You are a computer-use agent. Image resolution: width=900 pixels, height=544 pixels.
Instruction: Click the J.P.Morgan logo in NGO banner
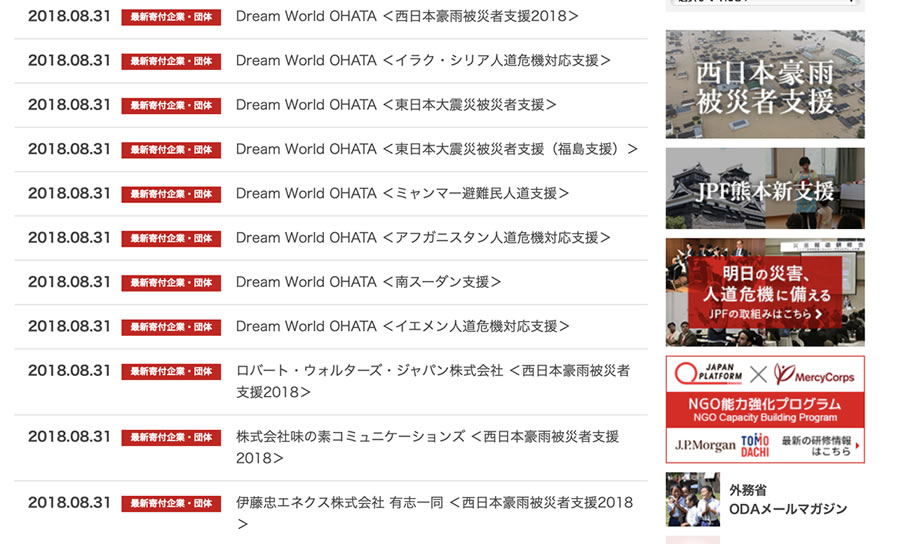[705, 445]
